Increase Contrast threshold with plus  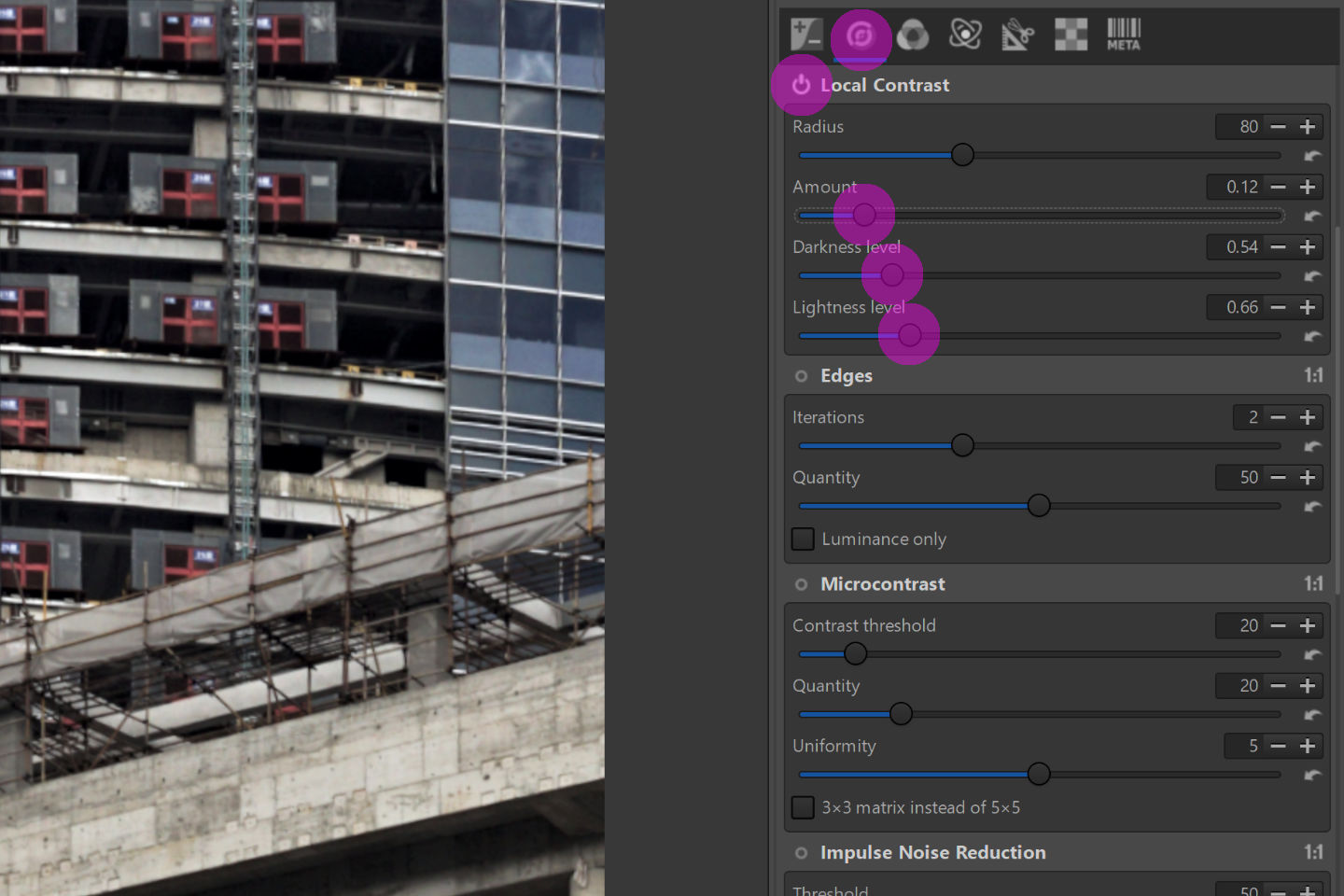tap(1308, 625)
